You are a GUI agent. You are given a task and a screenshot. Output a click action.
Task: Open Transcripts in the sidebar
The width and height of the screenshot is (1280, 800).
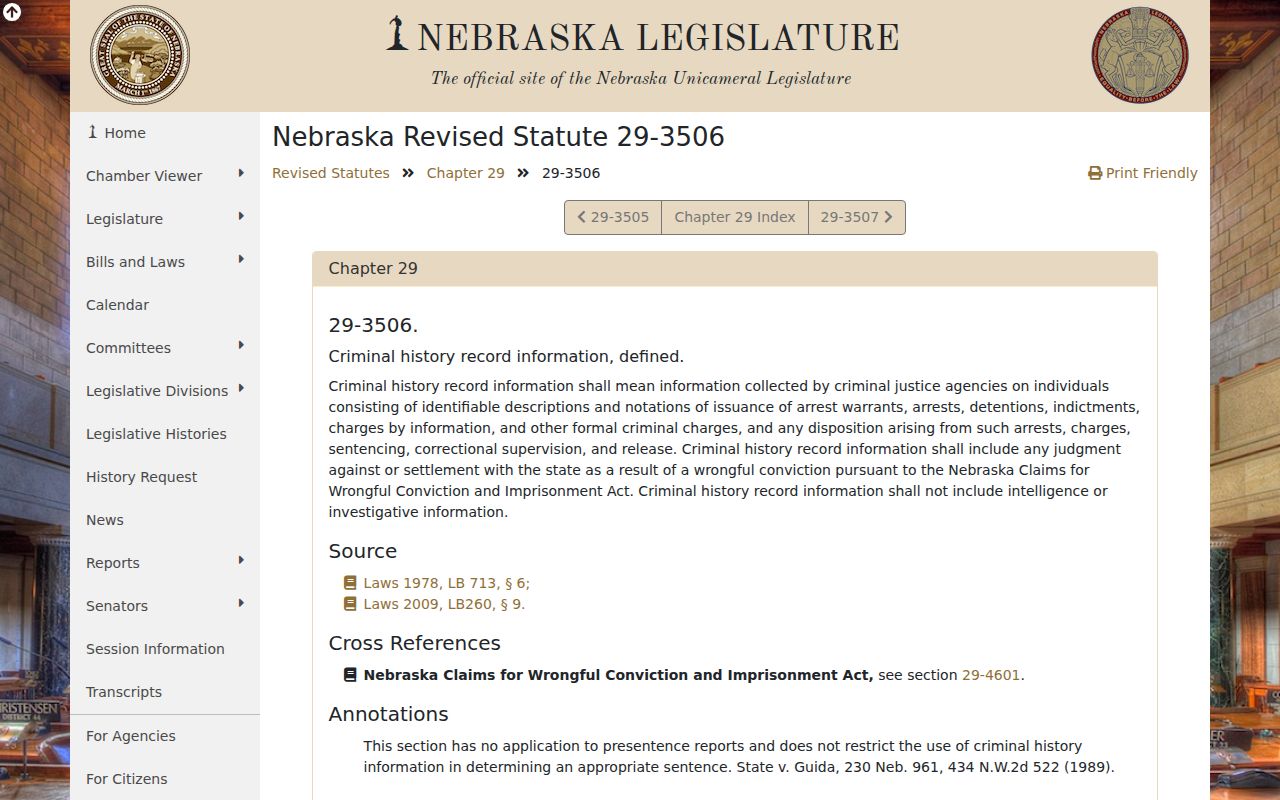[x=165, y=692]
